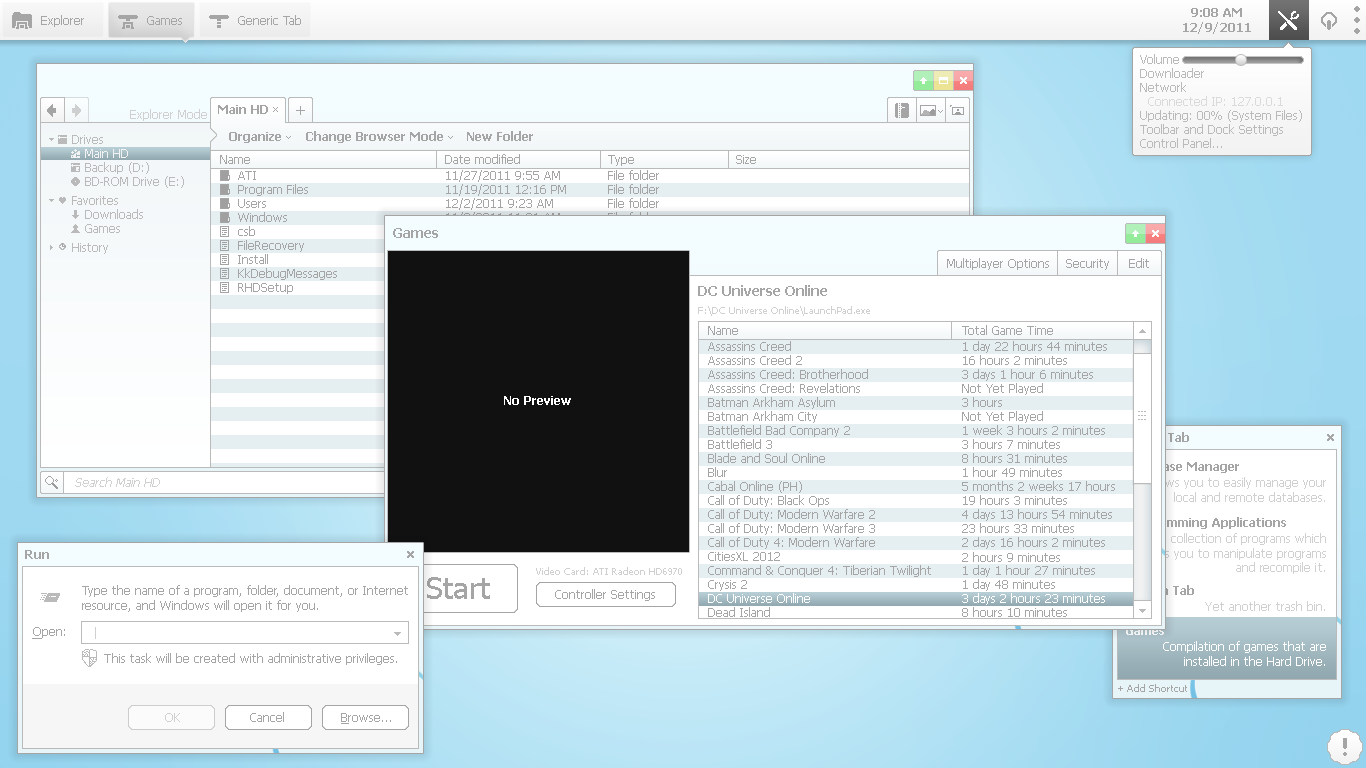Click the file icon beside csb

coord(225,232)
